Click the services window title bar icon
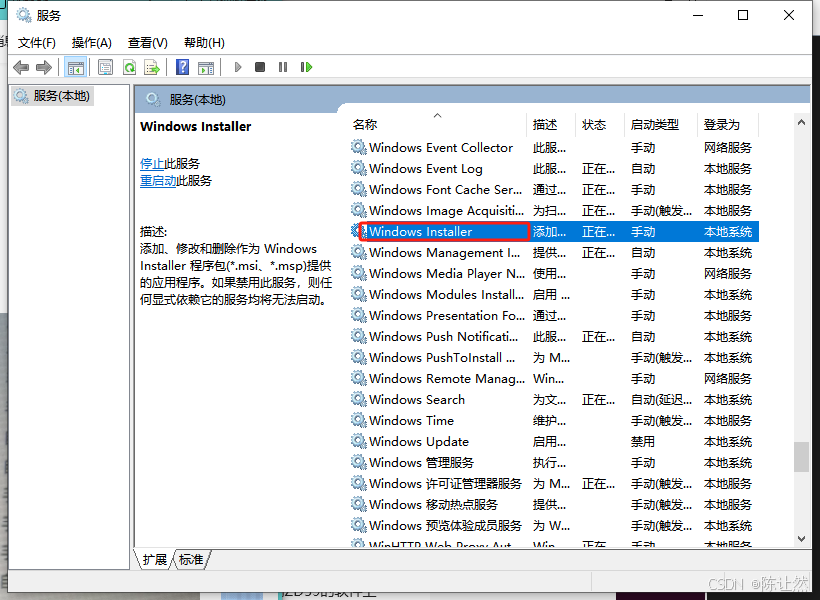Viewport: 820px width, 600px height. point(24,15)
